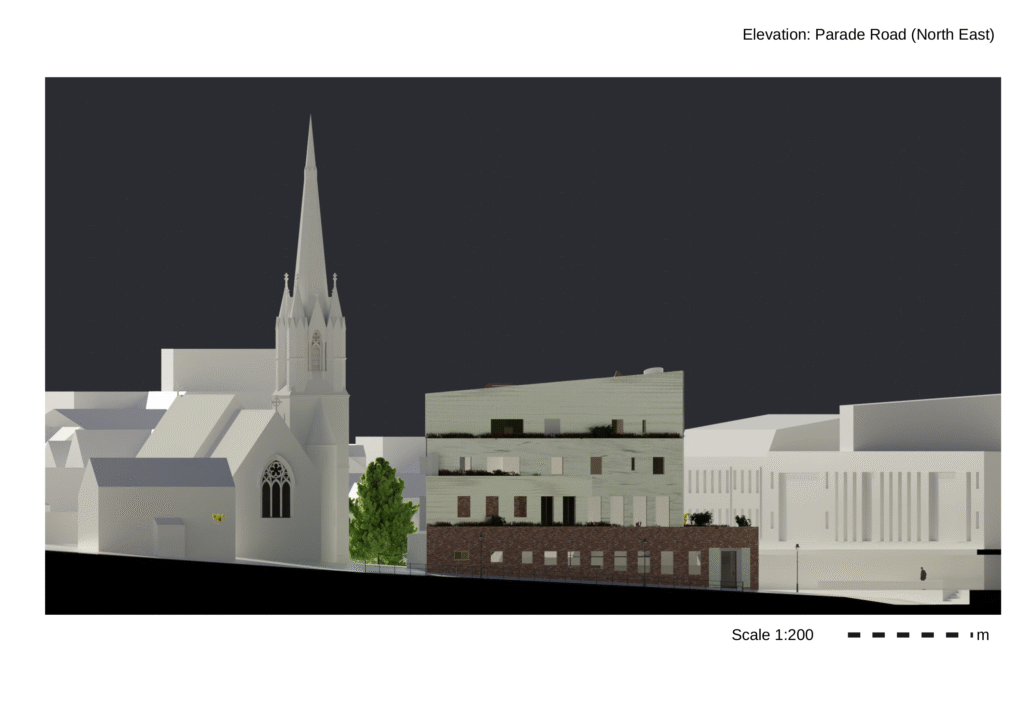
Task: Click the 'Scale 1:200' label
Action: pyautogui.click(x=772, y=635)
